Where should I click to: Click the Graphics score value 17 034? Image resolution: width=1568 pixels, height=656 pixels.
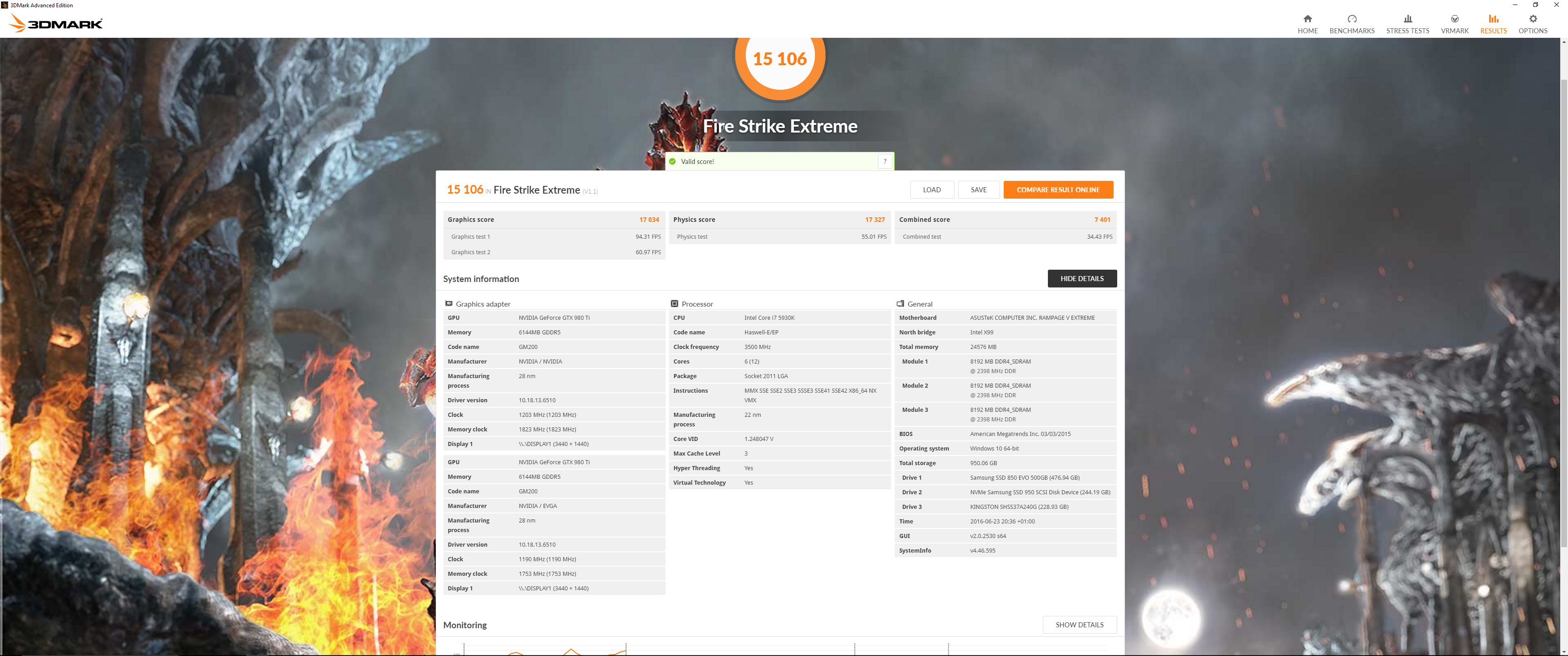(649, 220)
